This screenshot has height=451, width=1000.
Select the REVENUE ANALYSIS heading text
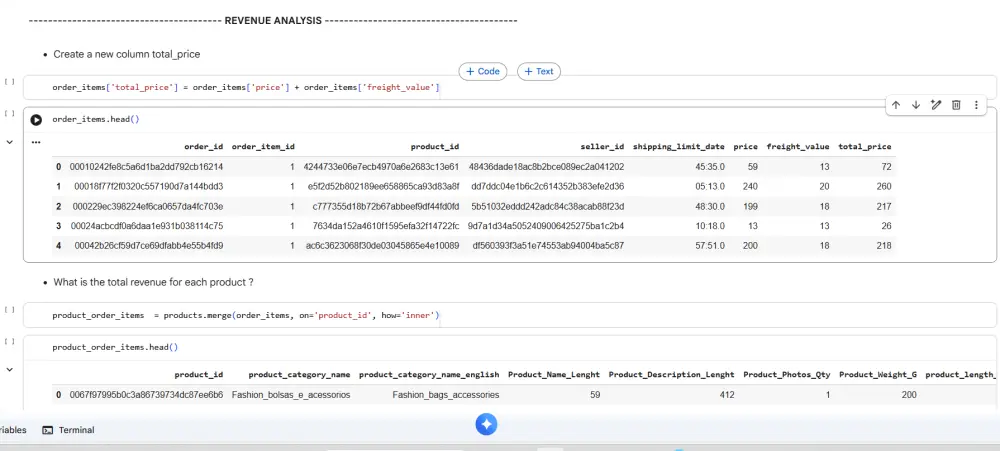point(273,21)
